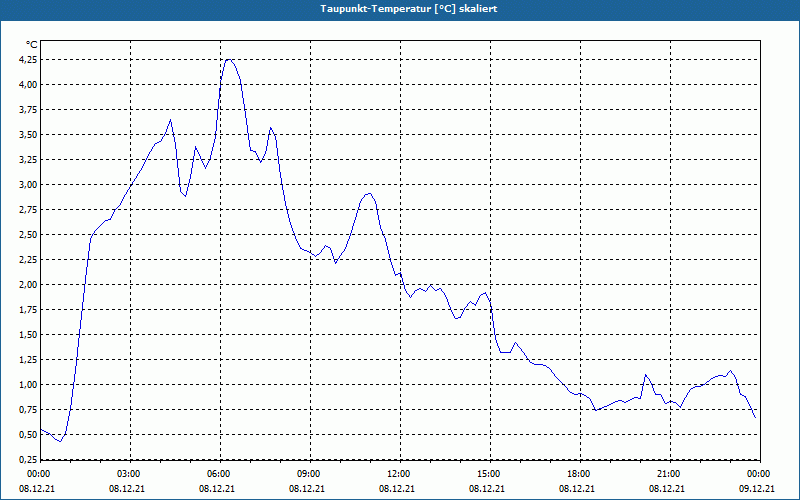
Task: Select the '2,50' y-axis tick label
Action: [x=28, y=235]
